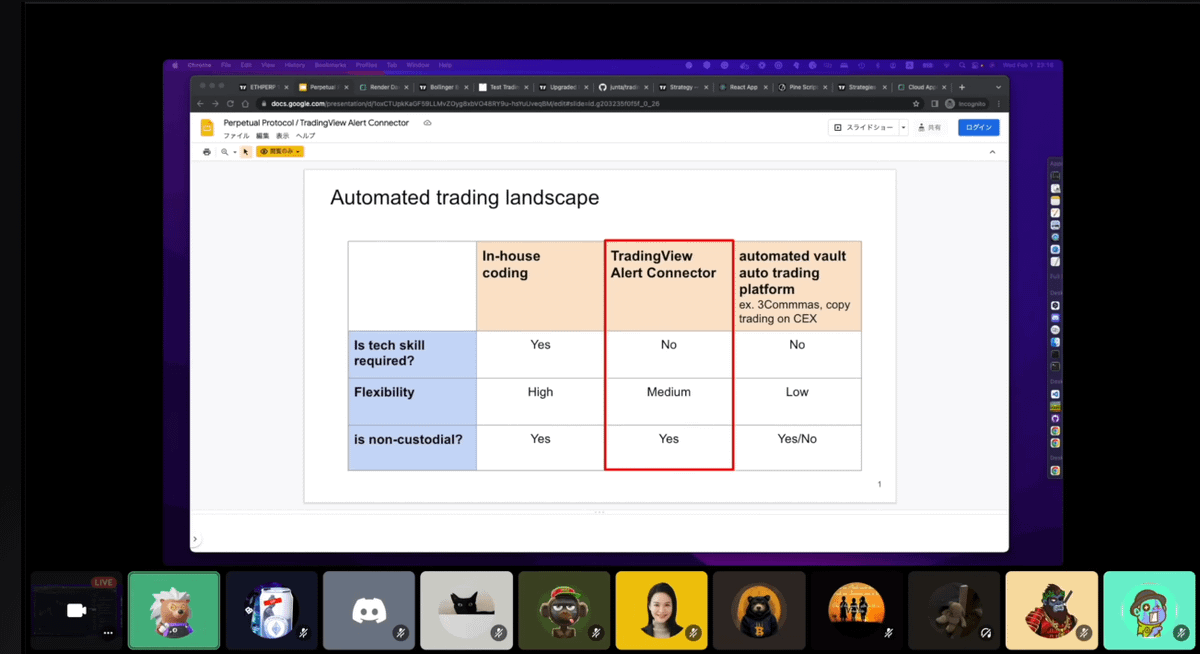
Task: Open the ヘルプ menu
Action: coord(305,136)
